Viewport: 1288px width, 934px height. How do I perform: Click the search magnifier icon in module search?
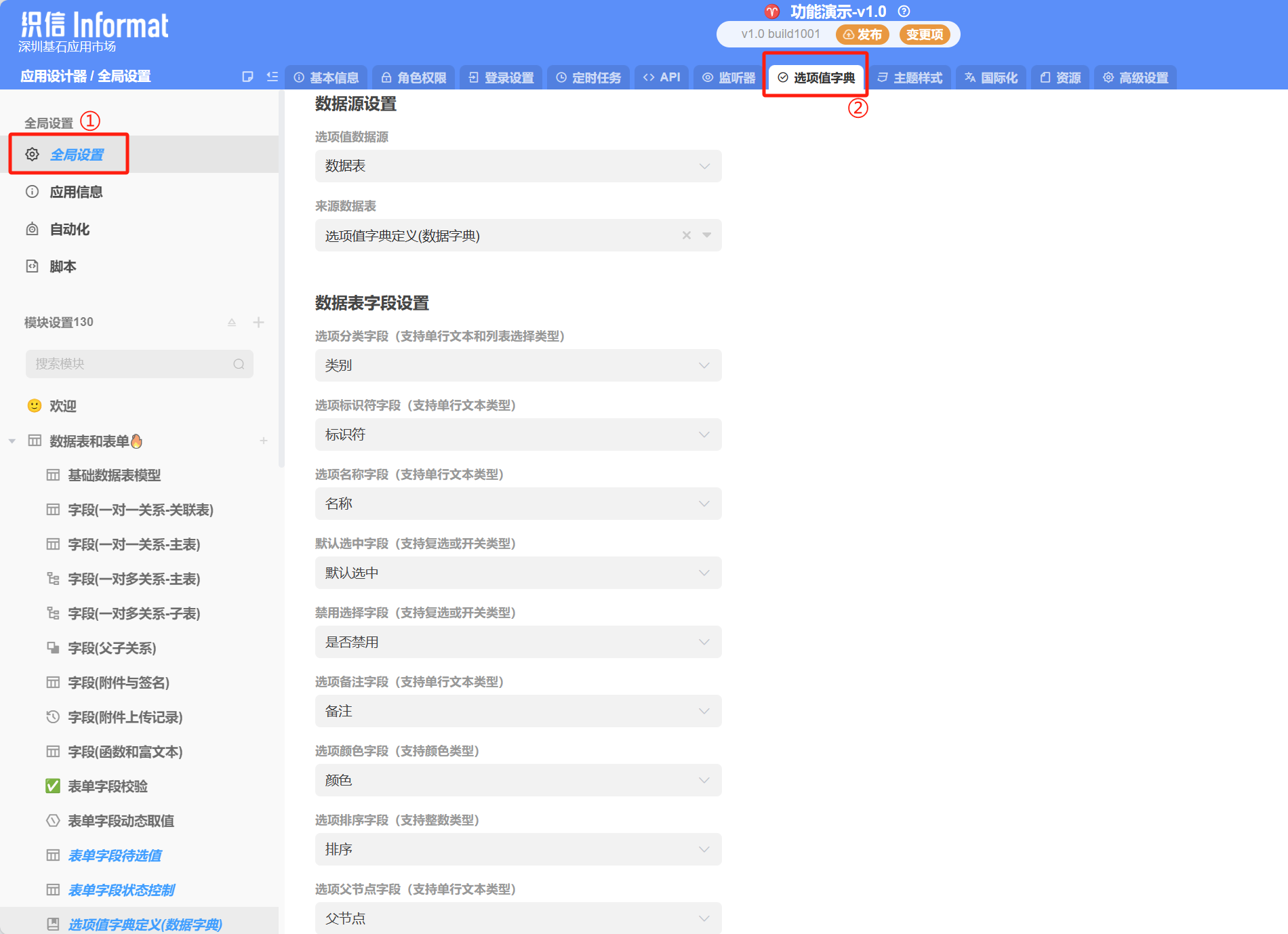pos(239,364)
